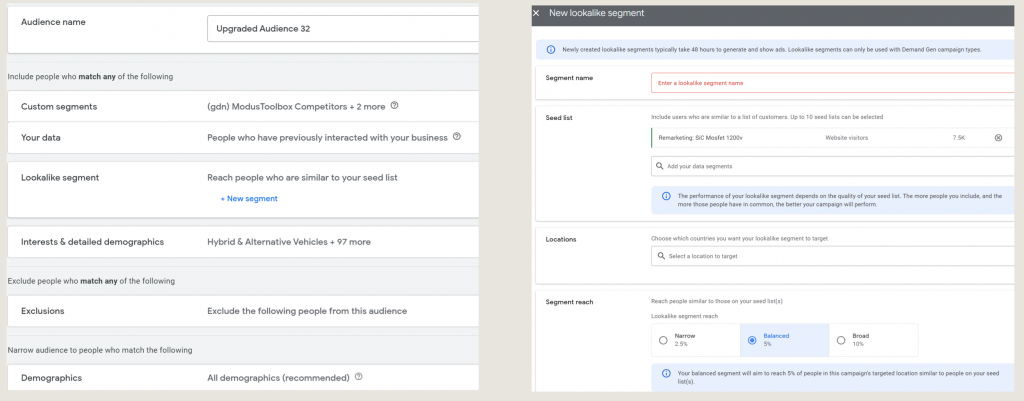Click info icon in seed list performance note
The image size is (1024, 401).
point(666,196)
